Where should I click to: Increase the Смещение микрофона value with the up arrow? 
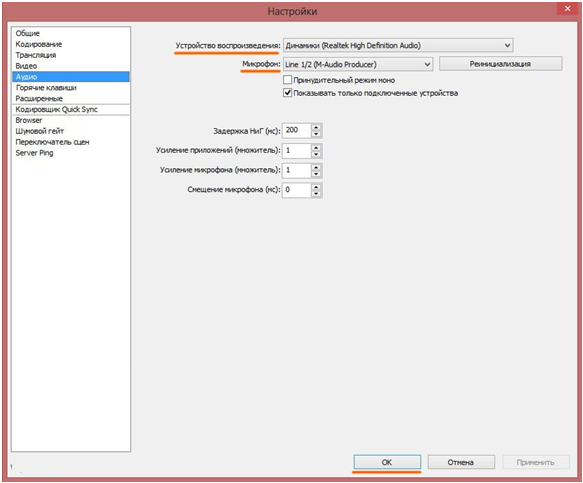(x=316, y=187)
